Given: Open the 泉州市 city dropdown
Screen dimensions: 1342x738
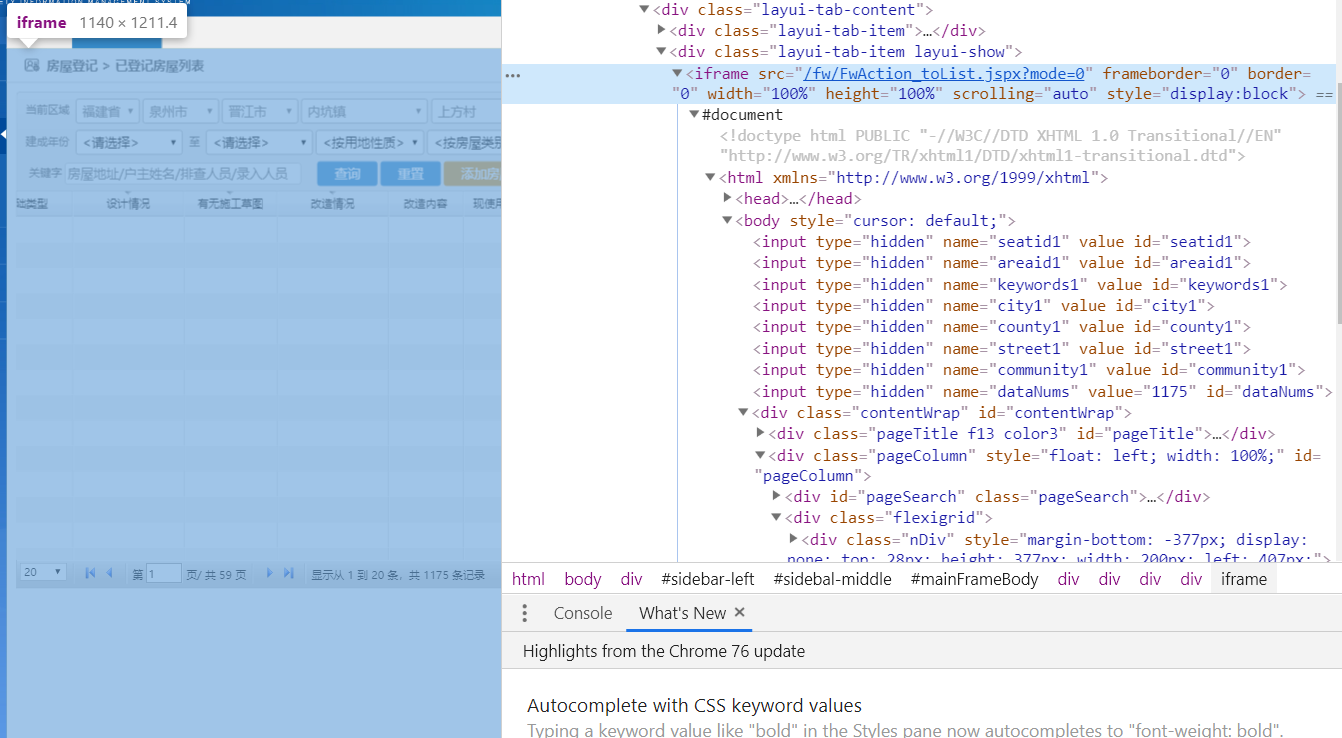Looking at the screenshot, I should [180, 112].
